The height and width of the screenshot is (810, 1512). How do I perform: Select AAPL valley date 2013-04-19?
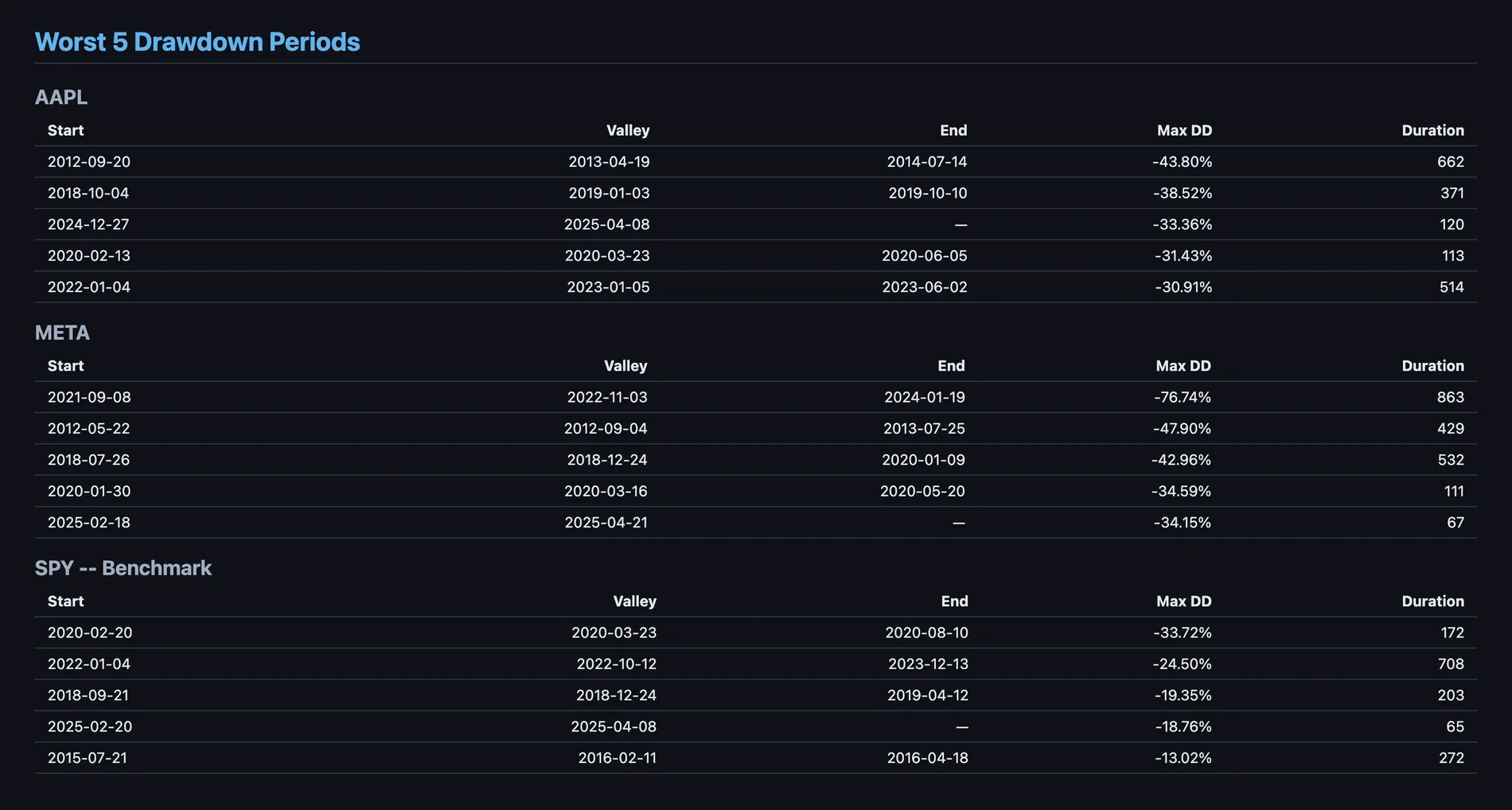(609, 162)
